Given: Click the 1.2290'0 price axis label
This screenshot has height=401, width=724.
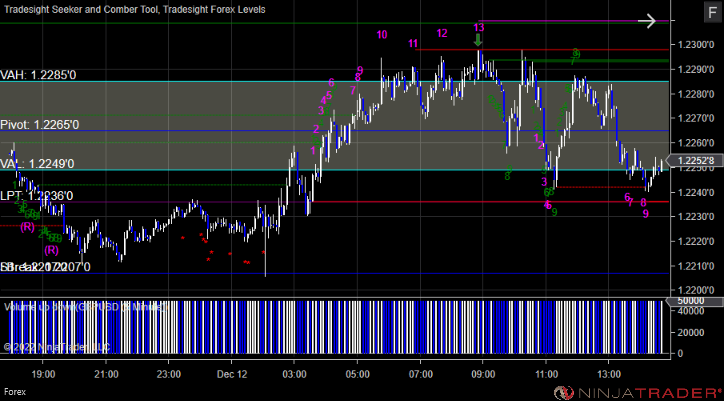Looking at the screenshot, I should coord(694,69).
